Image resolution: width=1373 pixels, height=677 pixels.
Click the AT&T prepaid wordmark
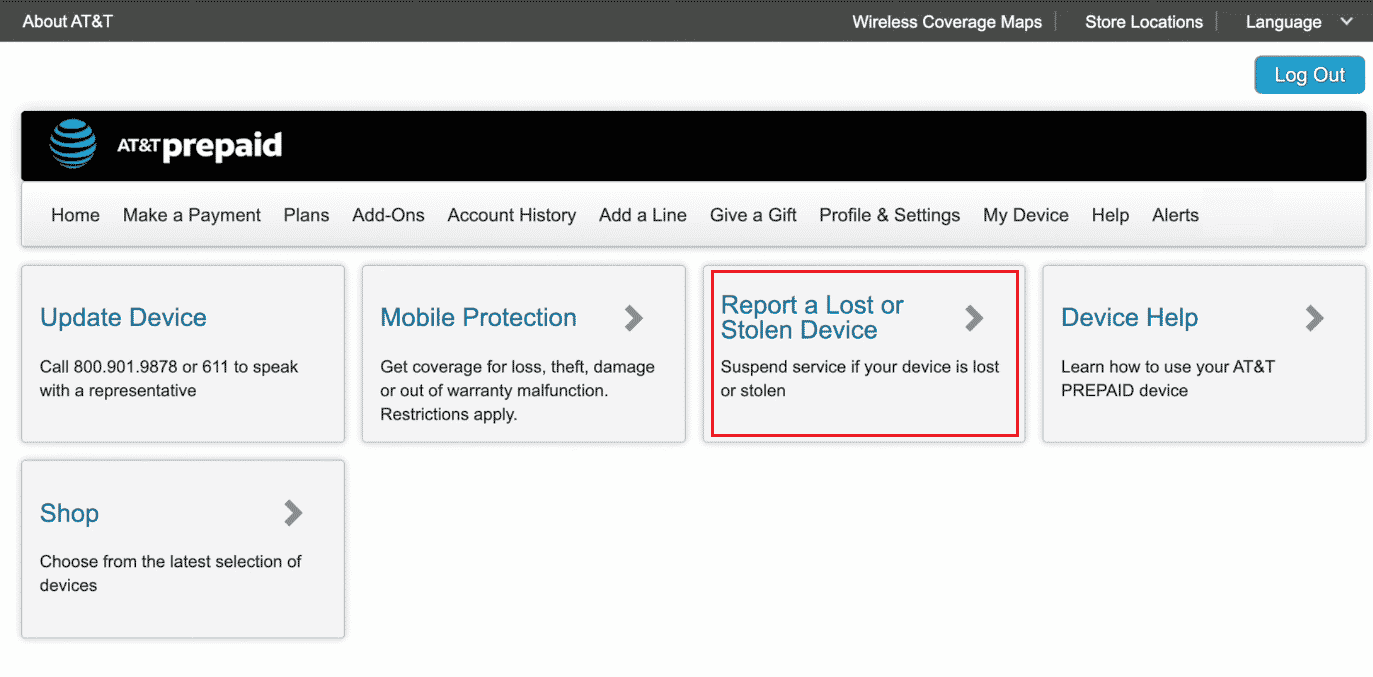[199, 147]
